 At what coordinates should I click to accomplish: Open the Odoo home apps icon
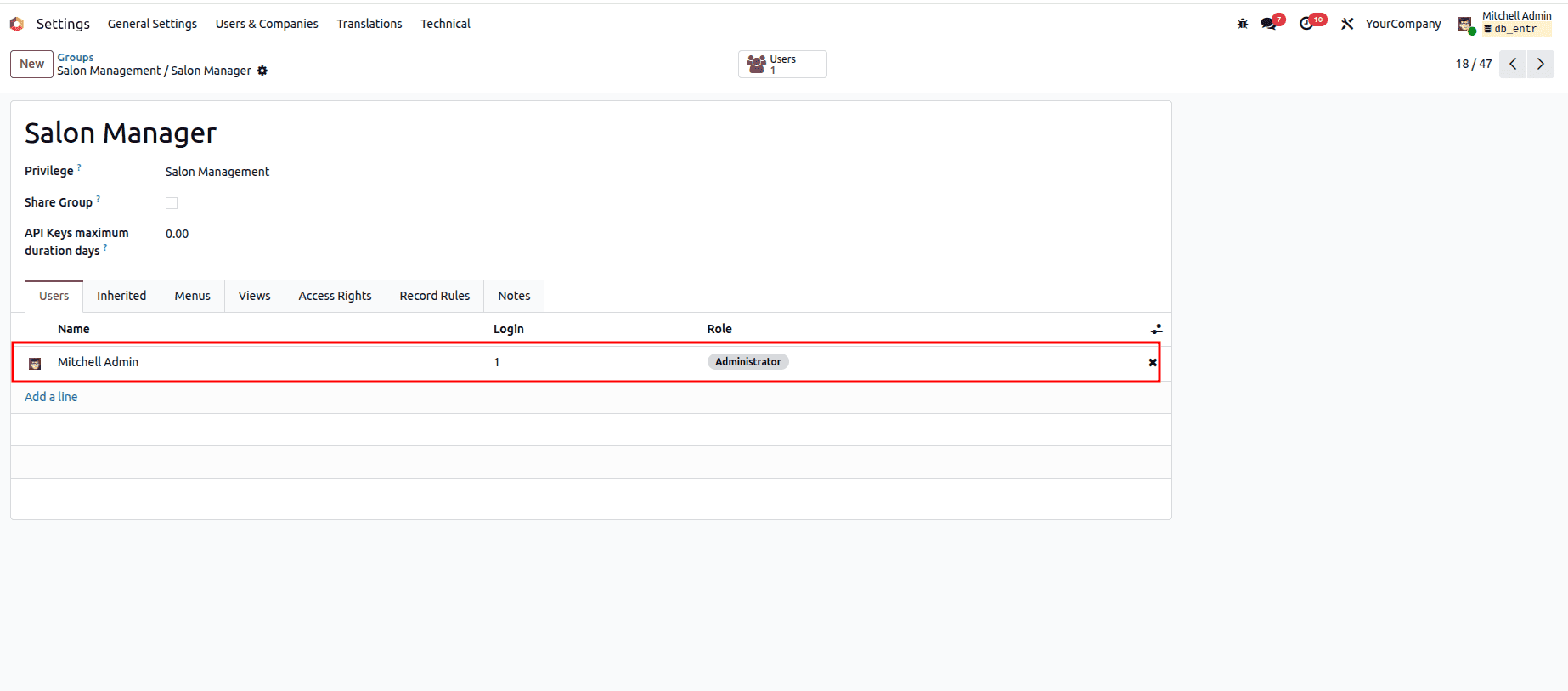pos(16,24)
